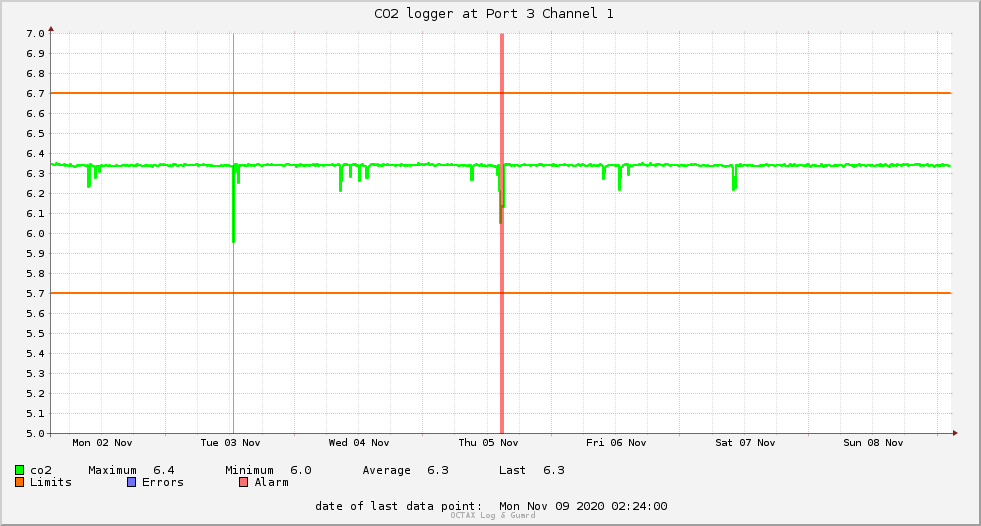Click the last data point date 'Mon Nov 09 2020 02:24:00'

(583, 506)
